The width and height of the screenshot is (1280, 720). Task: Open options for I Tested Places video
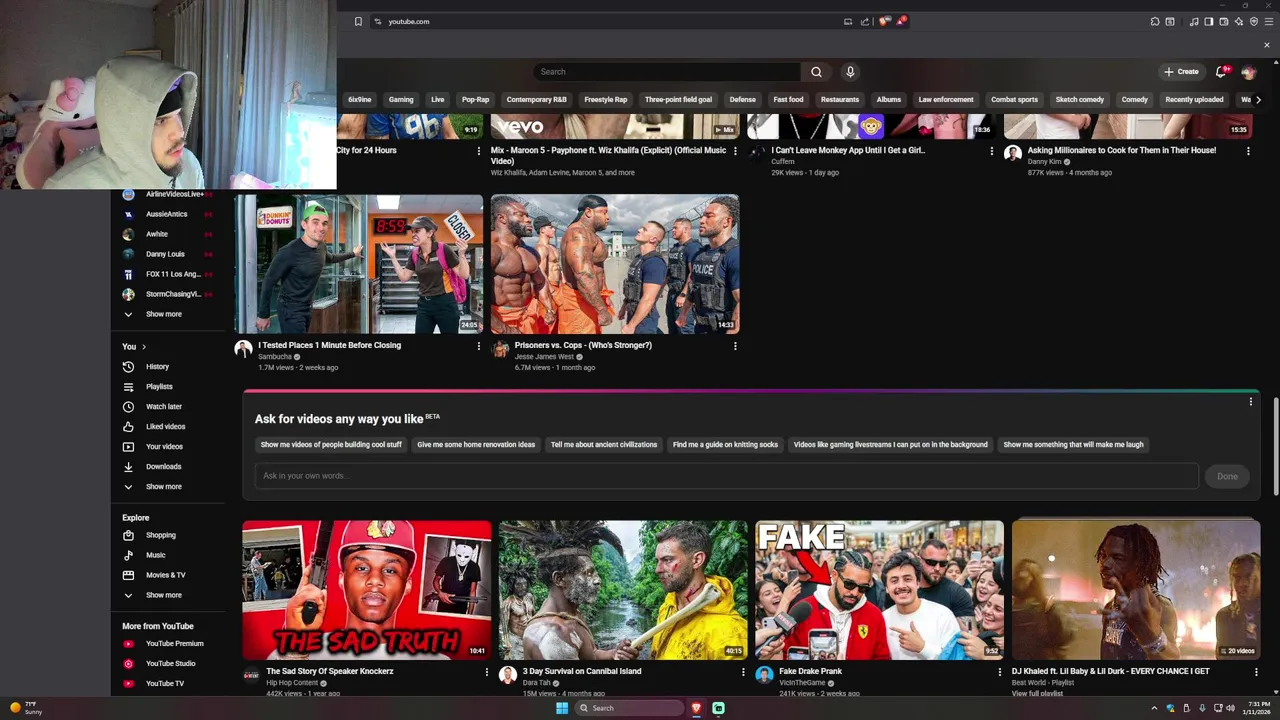pos(478,346)
